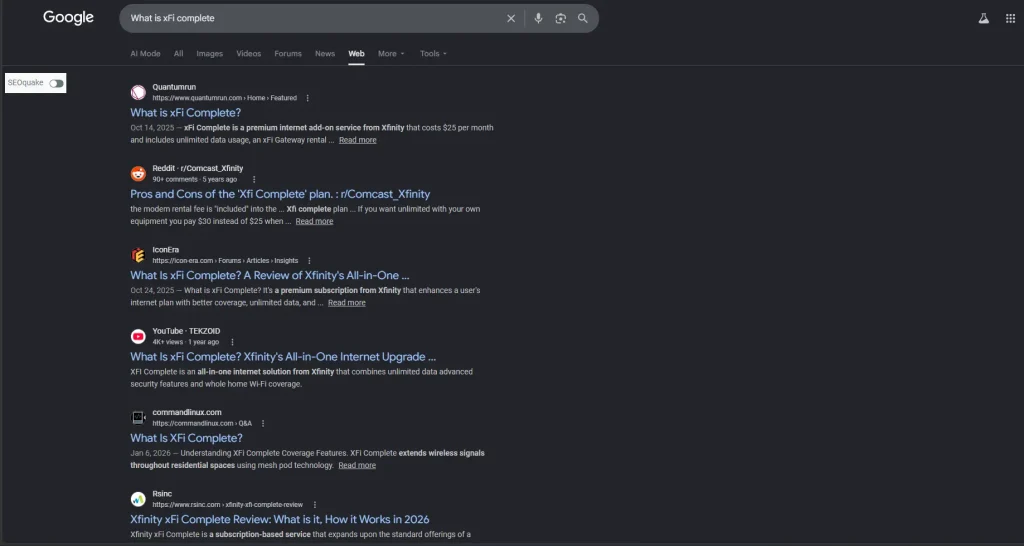This screenshot has height=546, width=1024.
Task: Click the icon-era.com breadcrumb URL
Action: (x=225, y=261)
